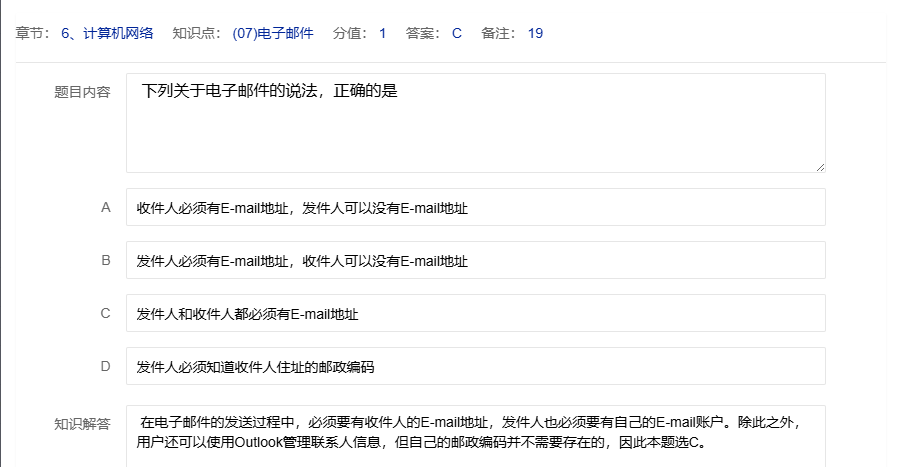The image size is (899, 467).
Task: Click the A option label
Action: pyautogui.click(x=105, y=208)
